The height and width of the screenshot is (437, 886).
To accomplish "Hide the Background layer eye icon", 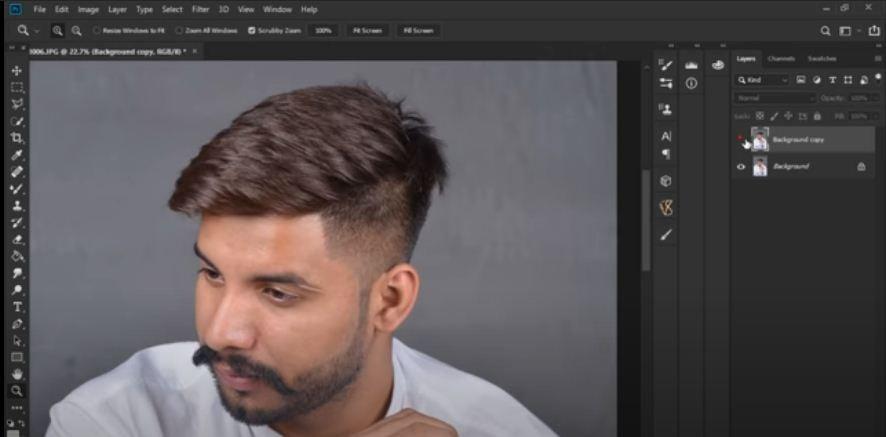I will click(x=741, y=167).
